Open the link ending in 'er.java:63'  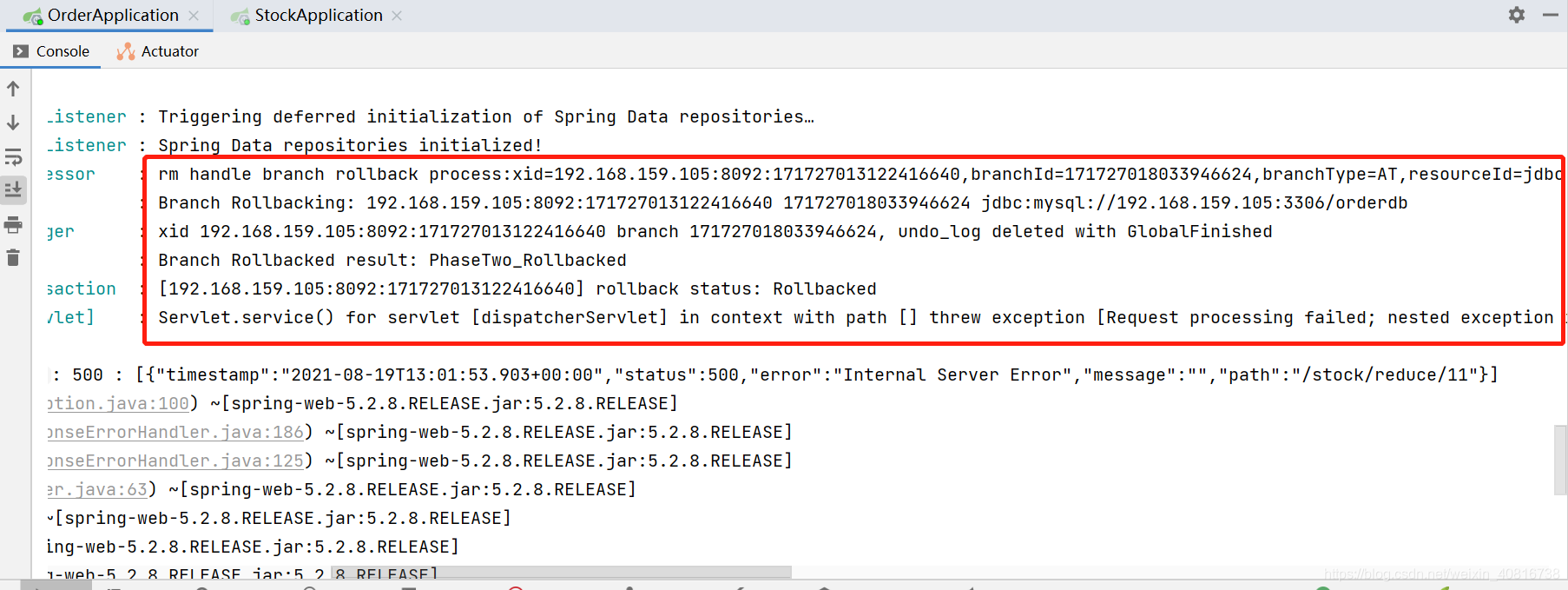click(x=97, y=489)
